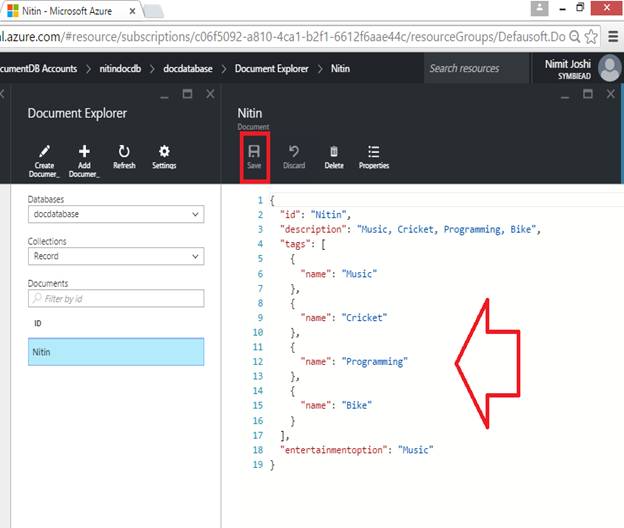Click line number 19 in the editor
The image size is (624, 528).
[258, 464]
